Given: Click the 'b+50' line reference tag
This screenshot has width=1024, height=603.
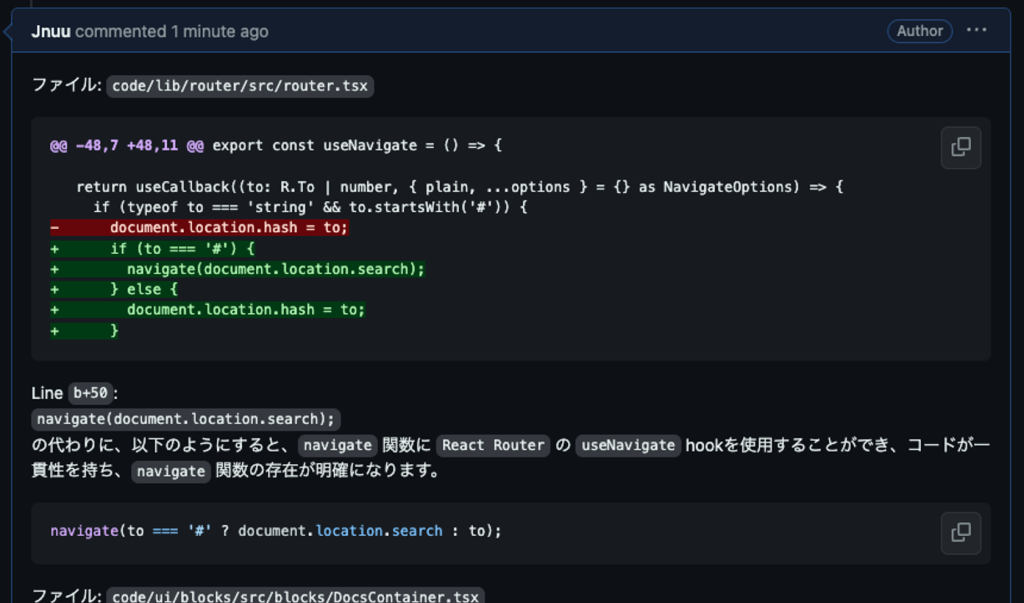Looking at the screenshot, I should pos(90,393).
